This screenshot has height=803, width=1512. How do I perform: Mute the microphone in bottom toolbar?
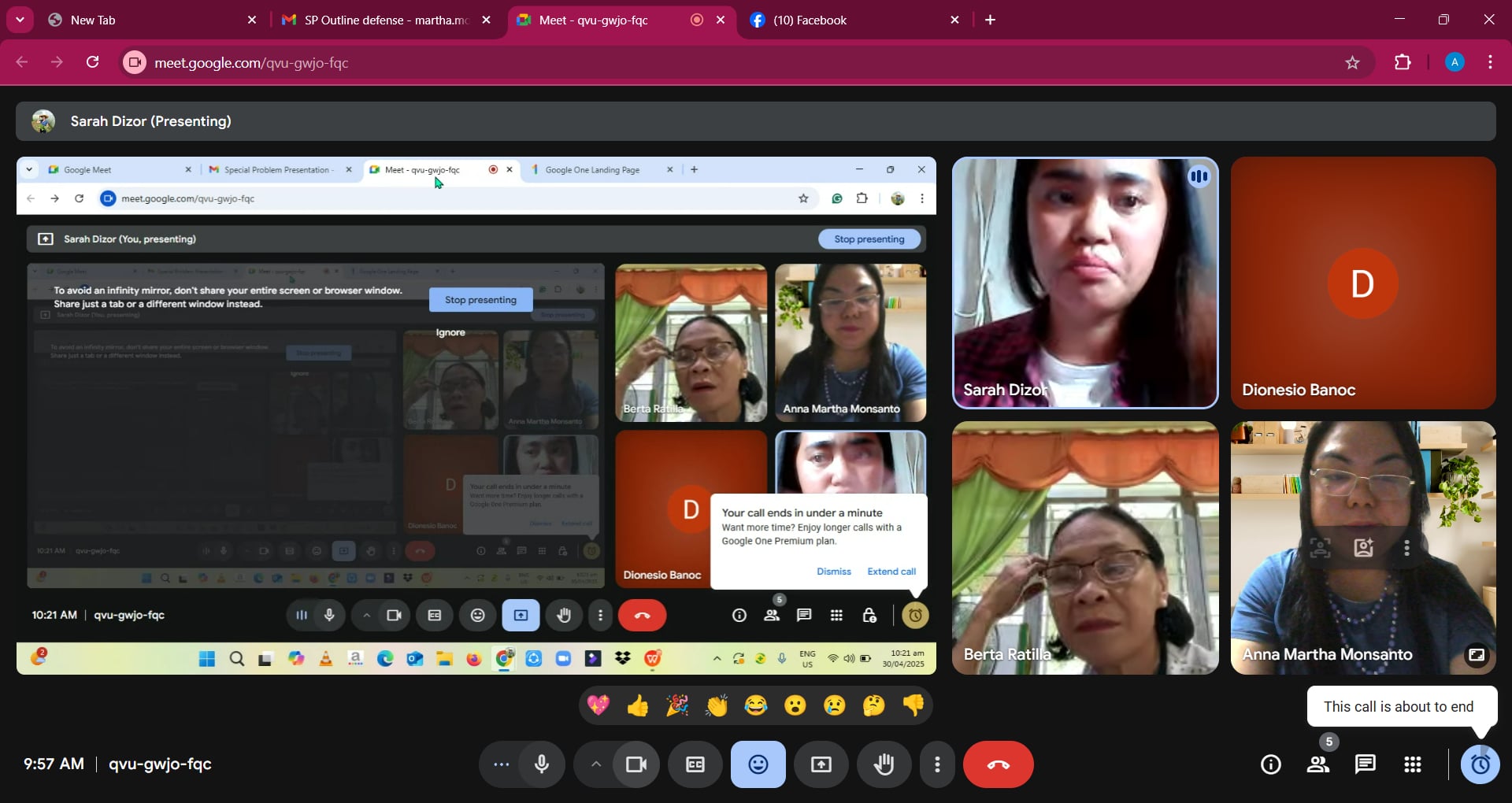[542, 764]
